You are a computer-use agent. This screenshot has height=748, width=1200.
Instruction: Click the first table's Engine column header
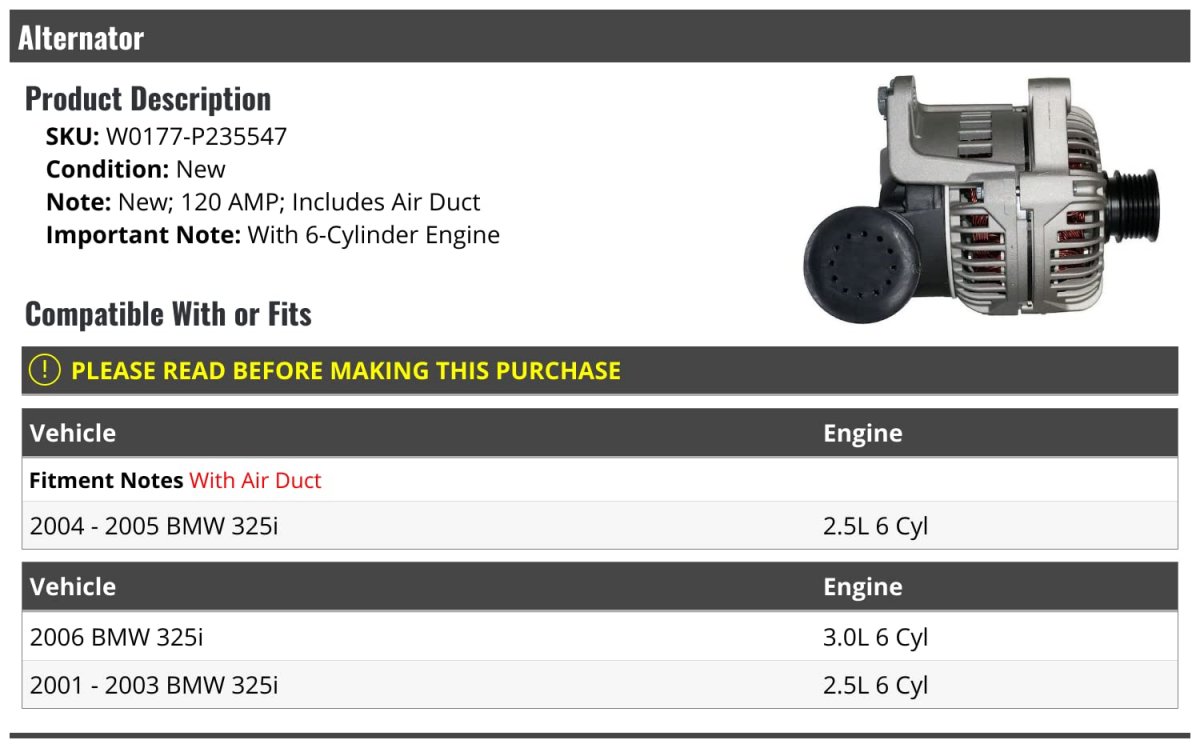[862, 433]
